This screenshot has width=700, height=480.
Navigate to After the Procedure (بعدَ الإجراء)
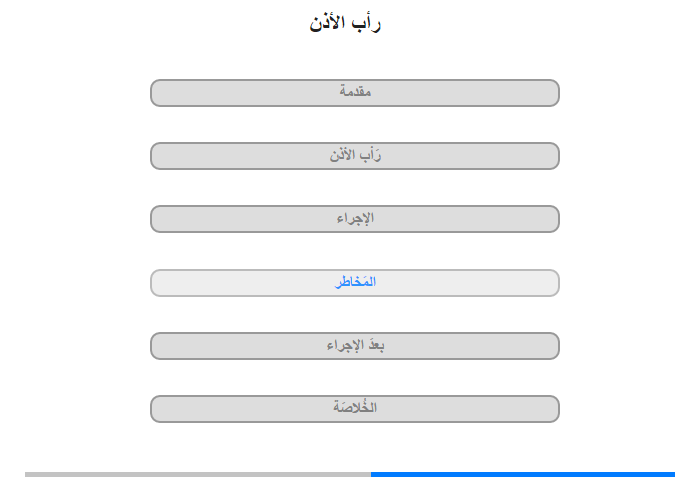click(x=354, y=346)
